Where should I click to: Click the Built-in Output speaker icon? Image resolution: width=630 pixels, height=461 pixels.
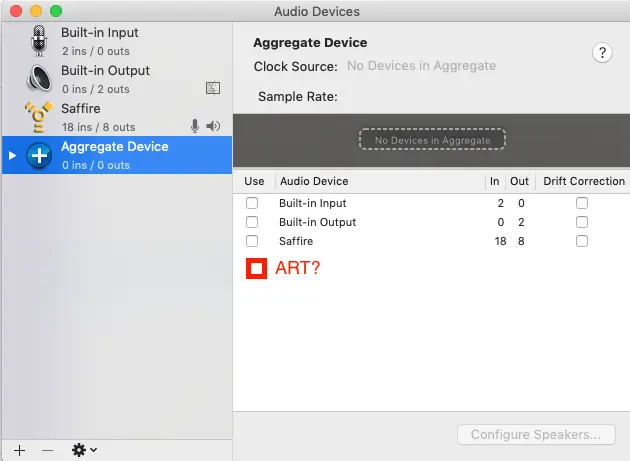[x=40, y=78]
